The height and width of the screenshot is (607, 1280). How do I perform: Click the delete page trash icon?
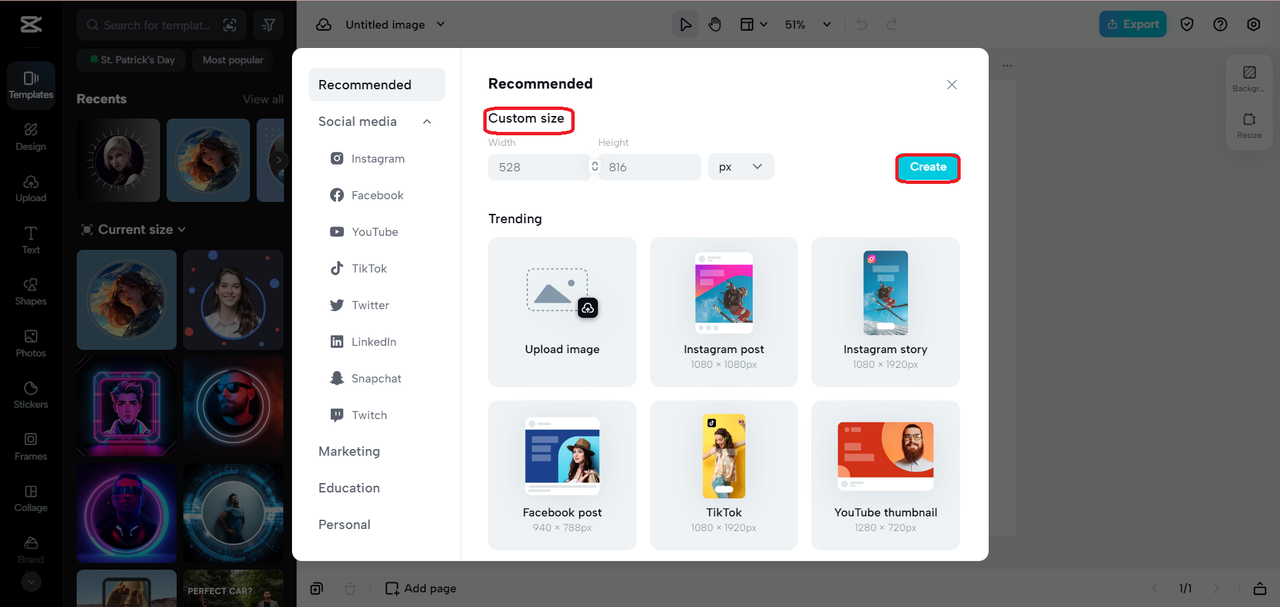350,588
